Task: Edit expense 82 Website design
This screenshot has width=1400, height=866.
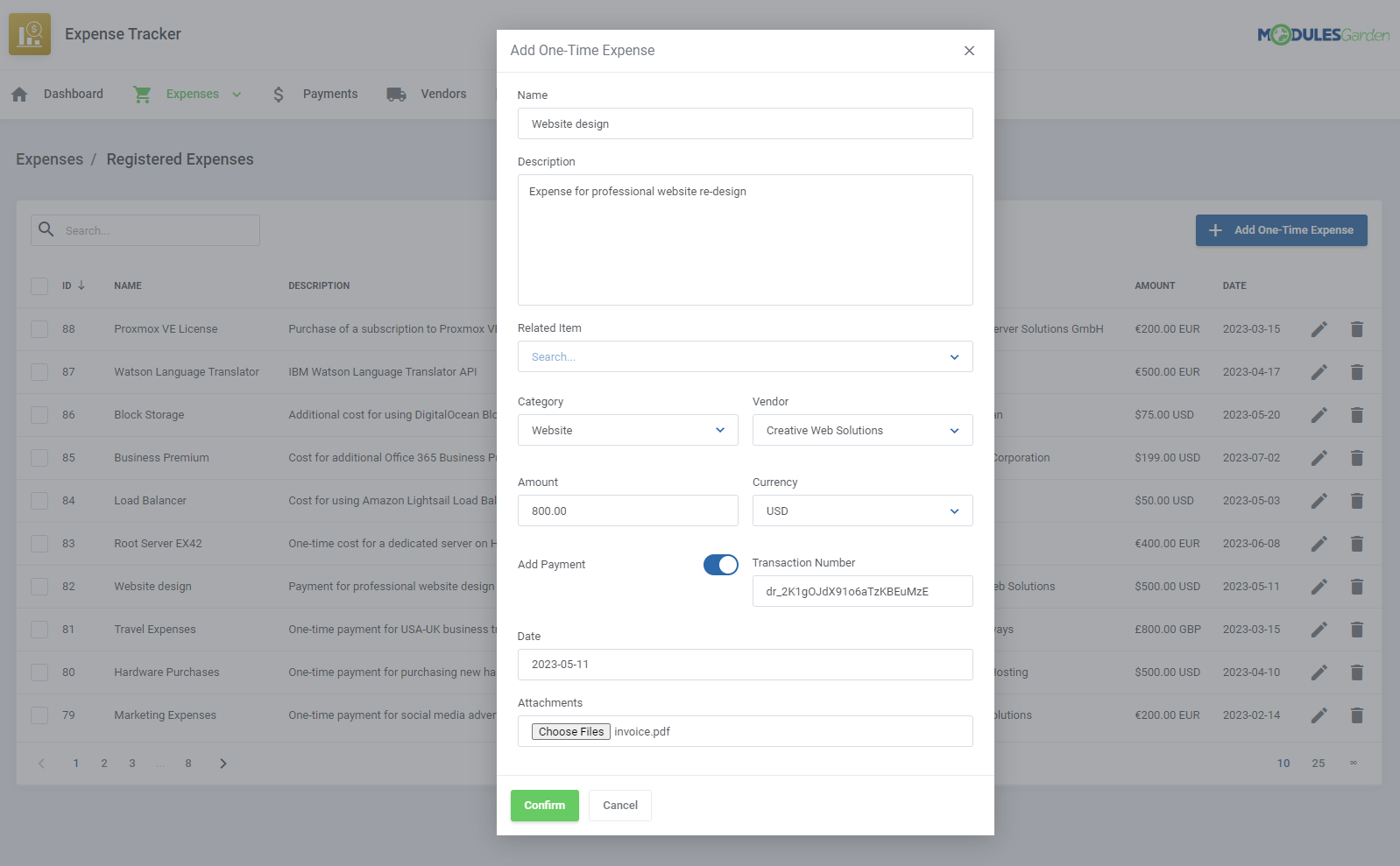Action: (x=1319, y=587)
